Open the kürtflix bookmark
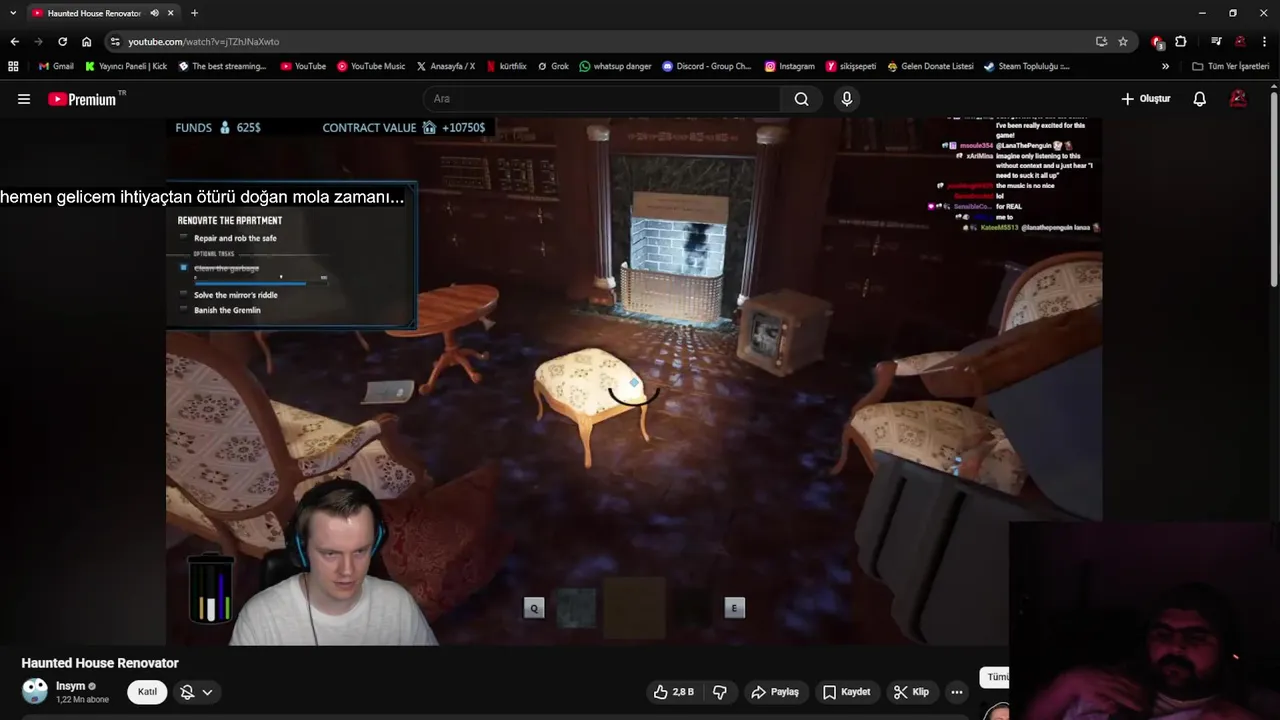1280x720 pixels. [507, 66]
